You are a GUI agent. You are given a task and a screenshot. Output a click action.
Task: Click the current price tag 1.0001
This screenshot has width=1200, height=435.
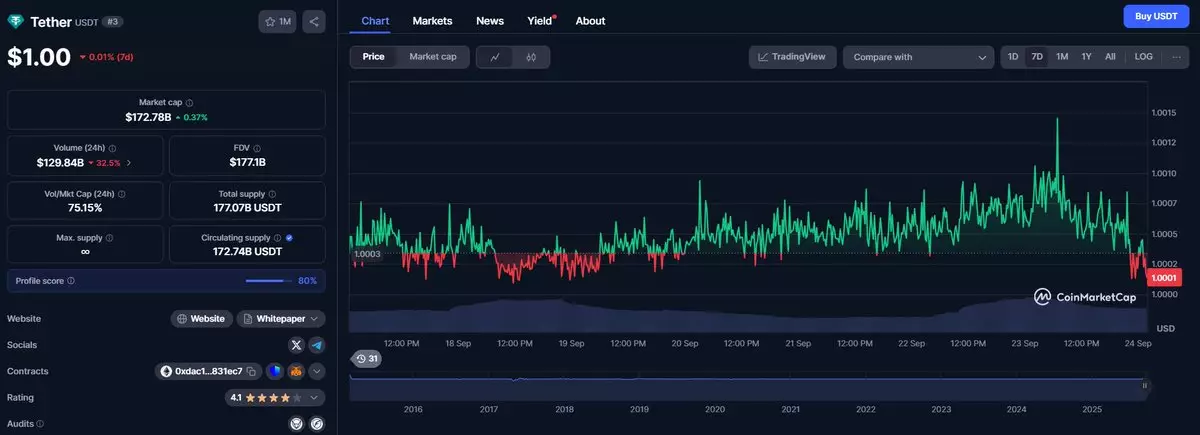(1163, 277)
